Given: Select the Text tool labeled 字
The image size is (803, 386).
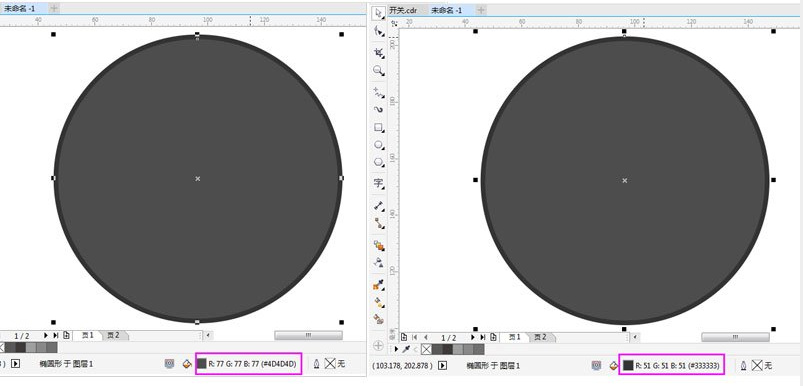Looking at the screenshot, I should (x=378, y=183).
